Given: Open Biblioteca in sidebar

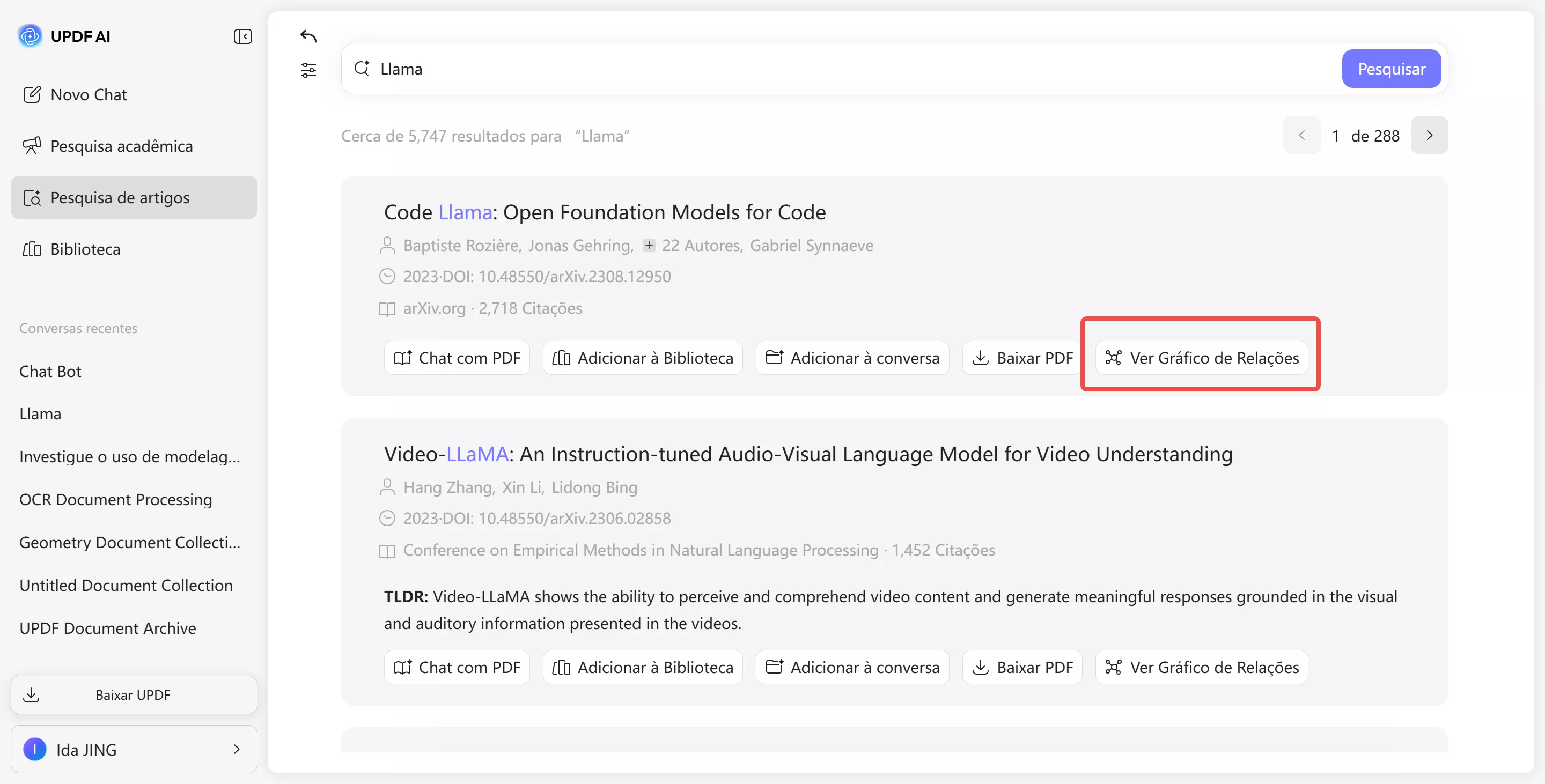Looking at the screenshot, I should click(x=85, y=249).
